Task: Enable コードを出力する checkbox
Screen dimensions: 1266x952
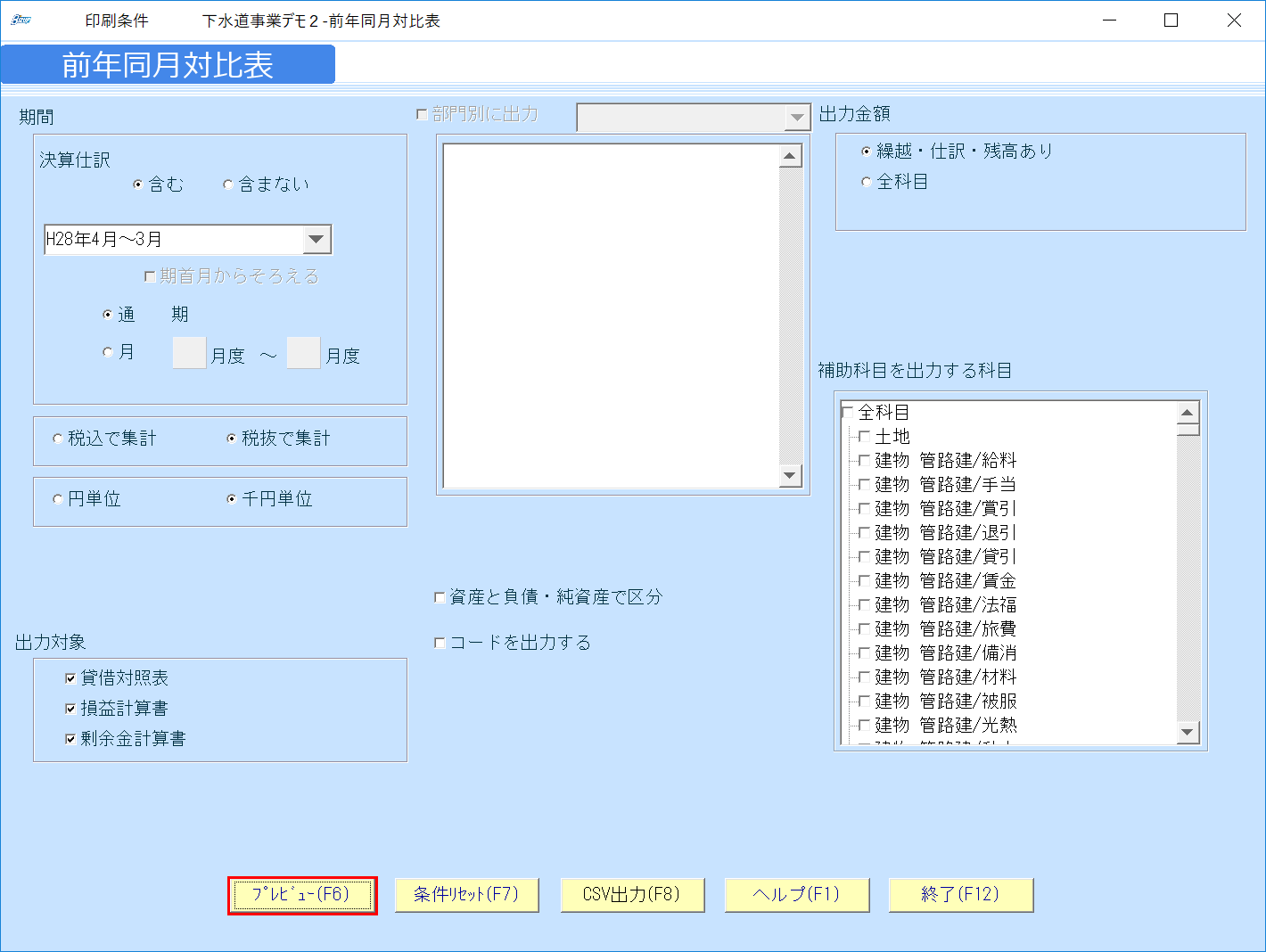Action: click(x=439, y=642)
